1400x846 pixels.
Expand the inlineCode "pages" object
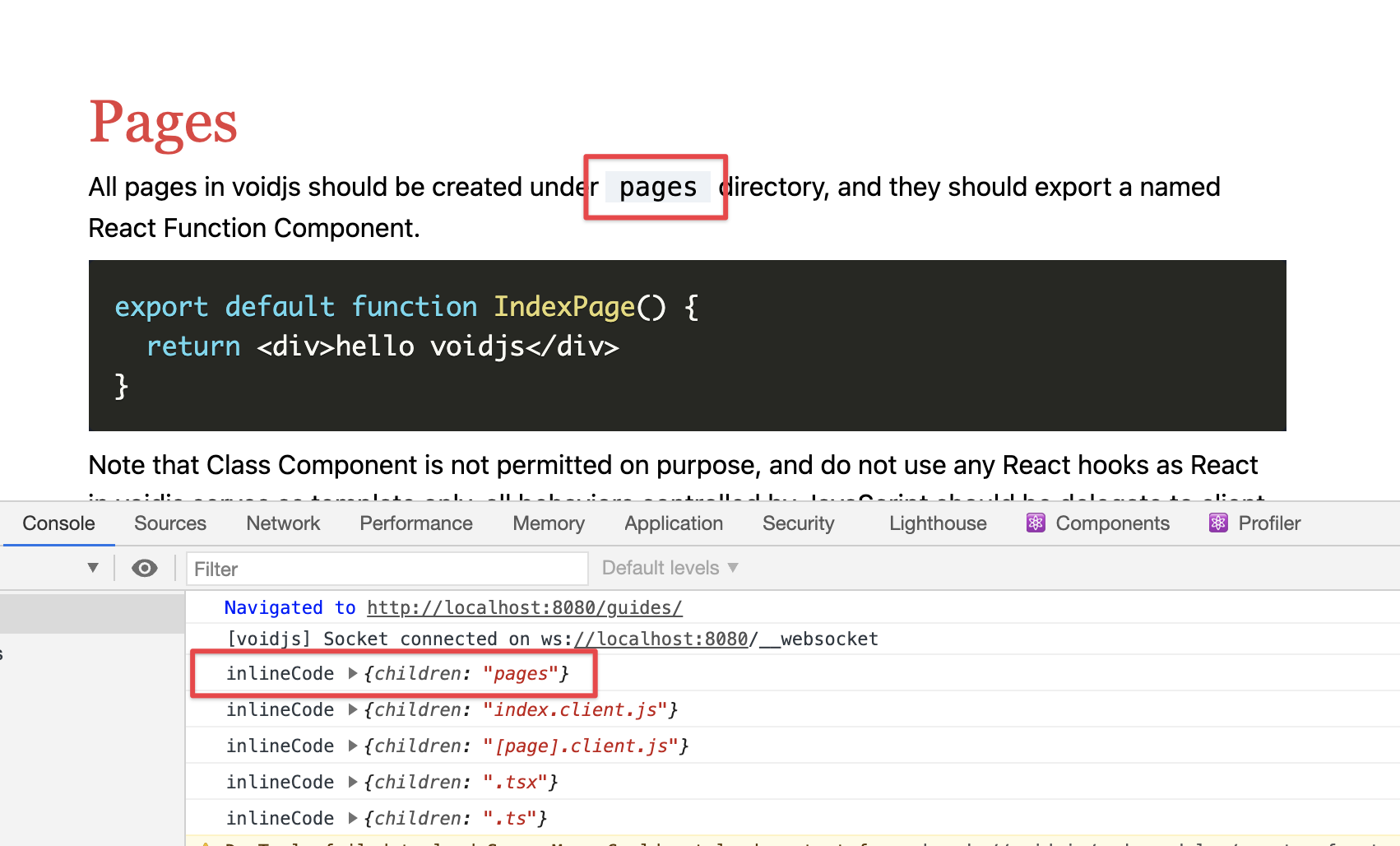click(353, 673)
